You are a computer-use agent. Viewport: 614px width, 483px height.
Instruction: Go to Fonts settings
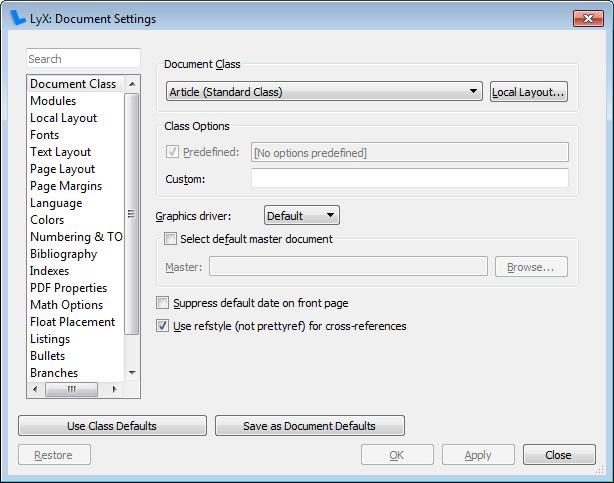click(76, 135)
